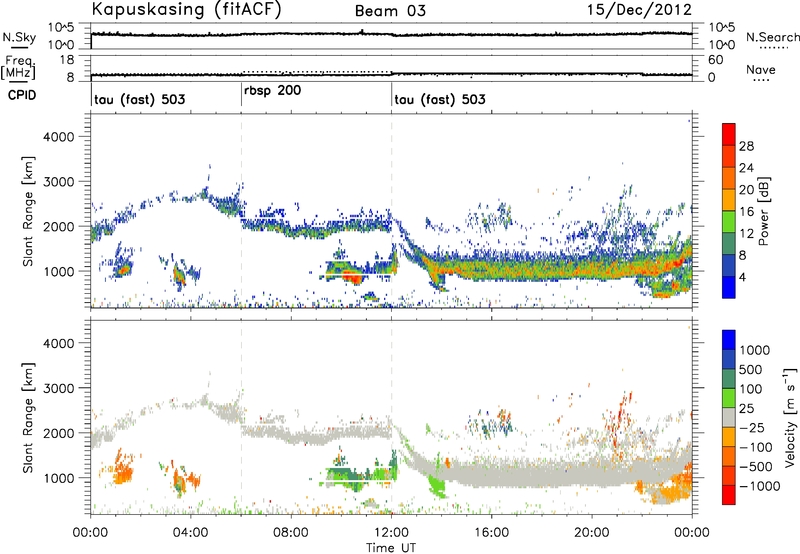The height and width of the screenshot is (554, 800).
Task: Click the '-25' tick on the velocity scale
Action: click(x=751, y=428)
